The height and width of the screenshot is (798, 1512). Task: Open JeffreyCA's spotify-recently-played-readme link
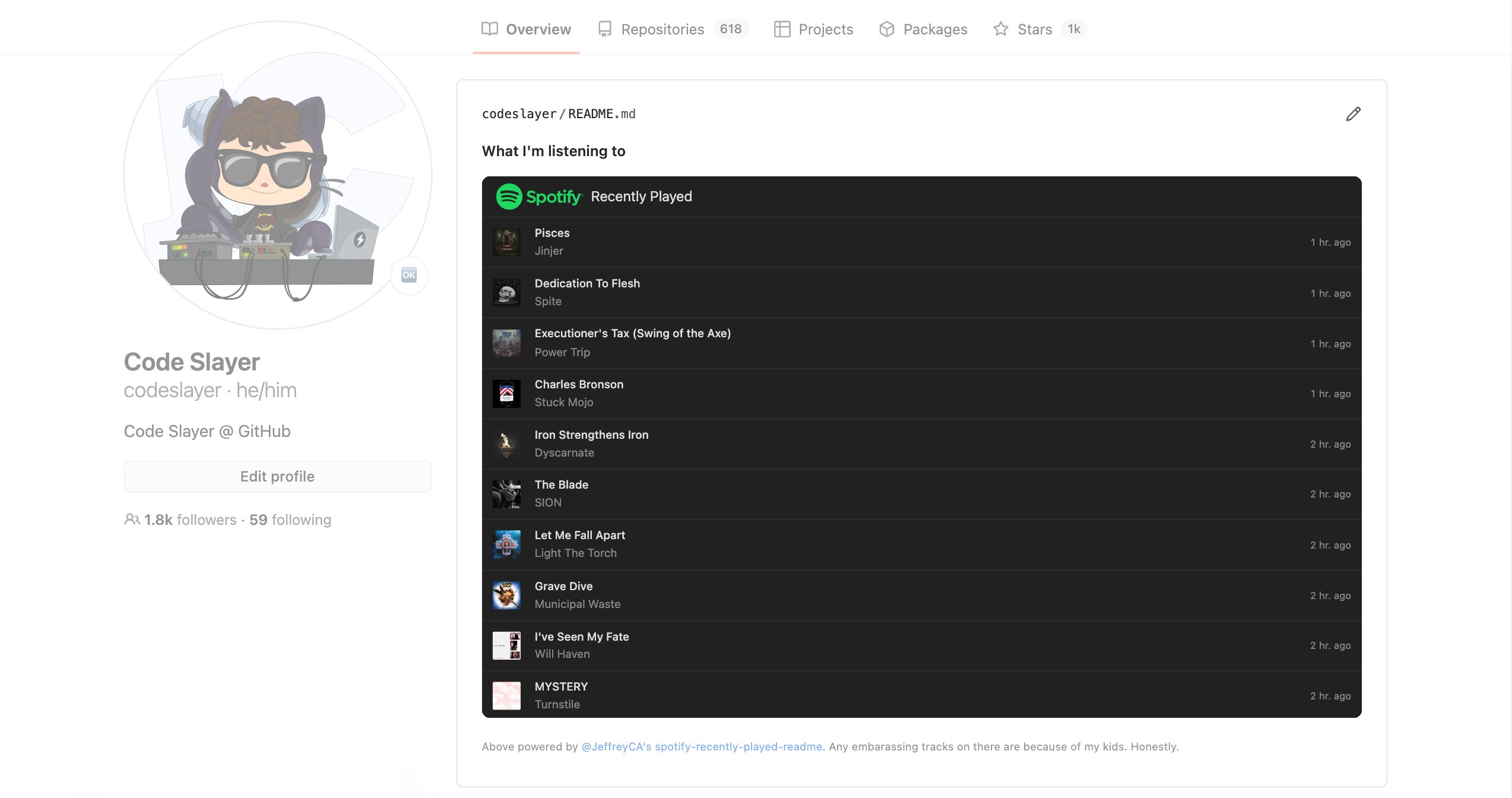[x=702, y=746]
